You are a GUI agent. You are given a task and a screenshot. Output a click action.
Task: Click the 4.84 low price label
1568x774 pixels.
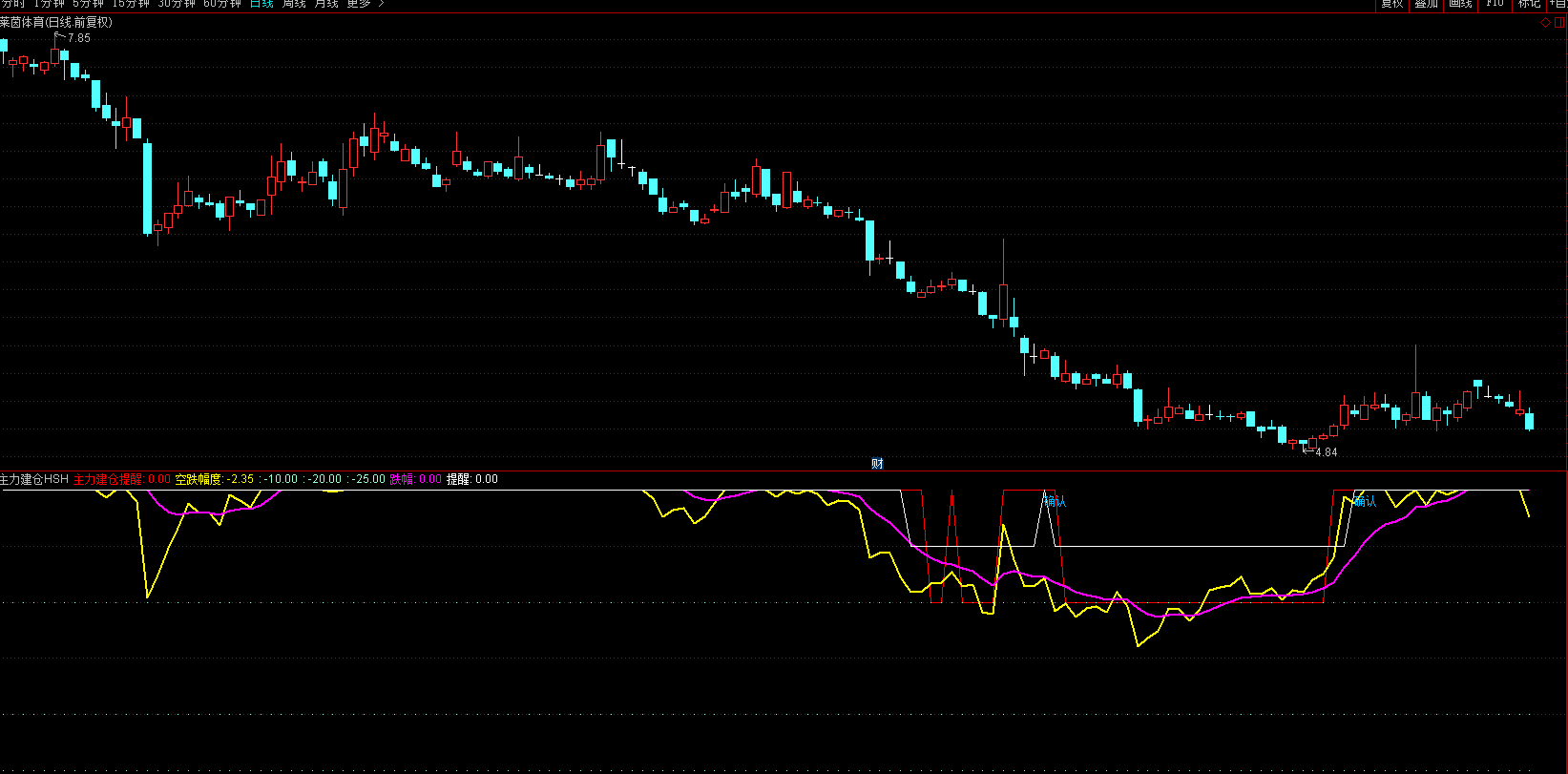click(x=1327, y=452)
